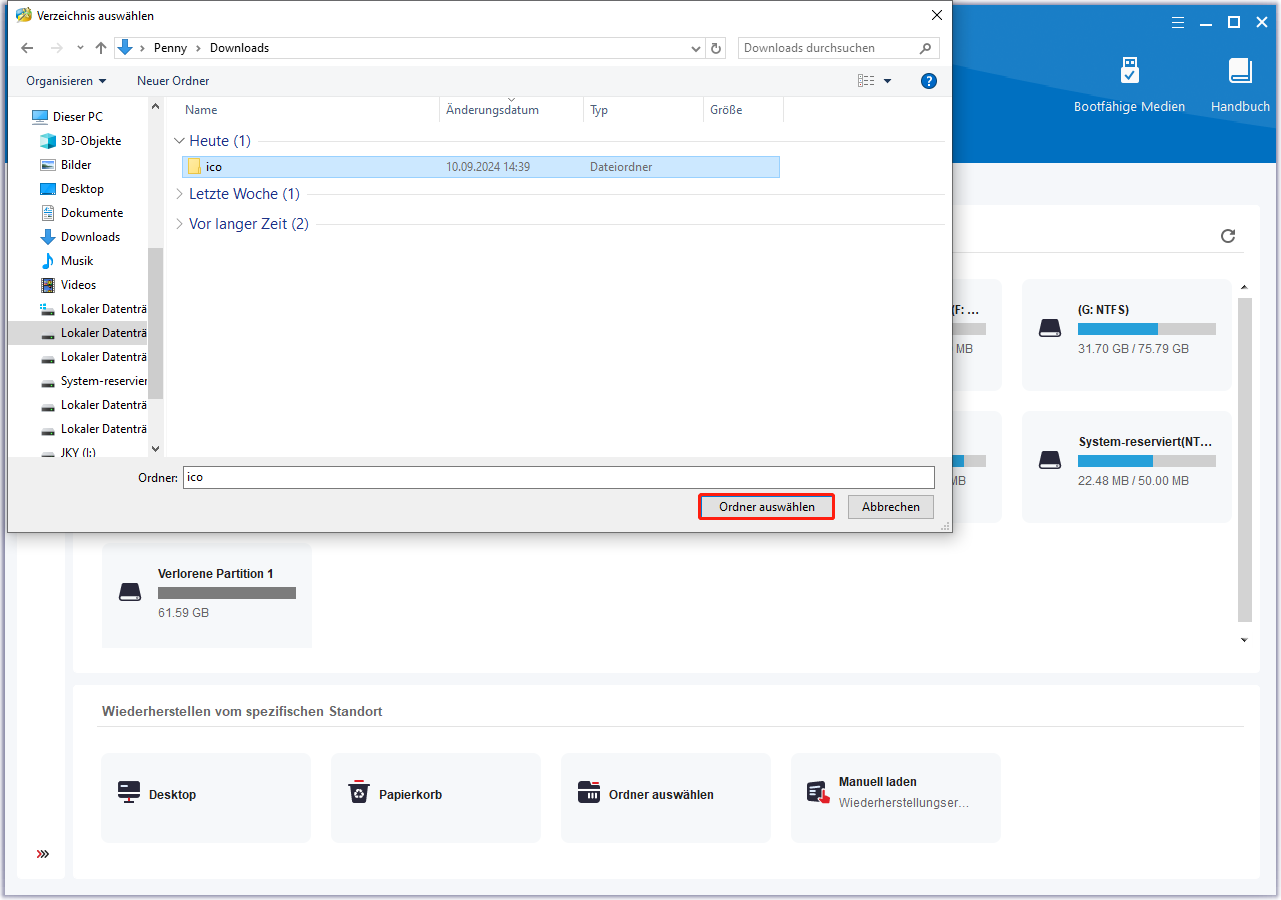Click the Ordner name input field
1281x900 pixels.
[x=559, y=477]
